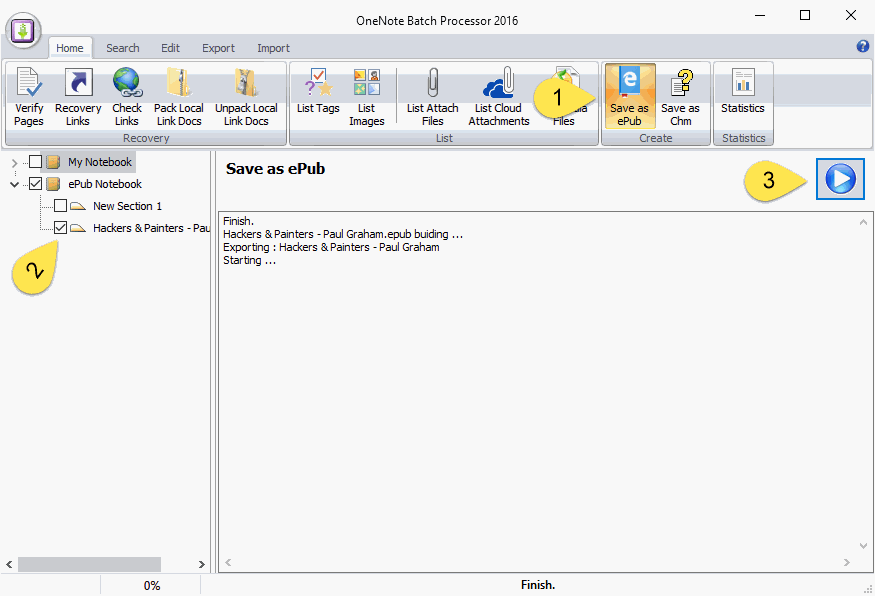Image resolution: width=875 pixels, height=596 pixels.
Task: Choose List Attach Files
Action: tap(432, 97)
